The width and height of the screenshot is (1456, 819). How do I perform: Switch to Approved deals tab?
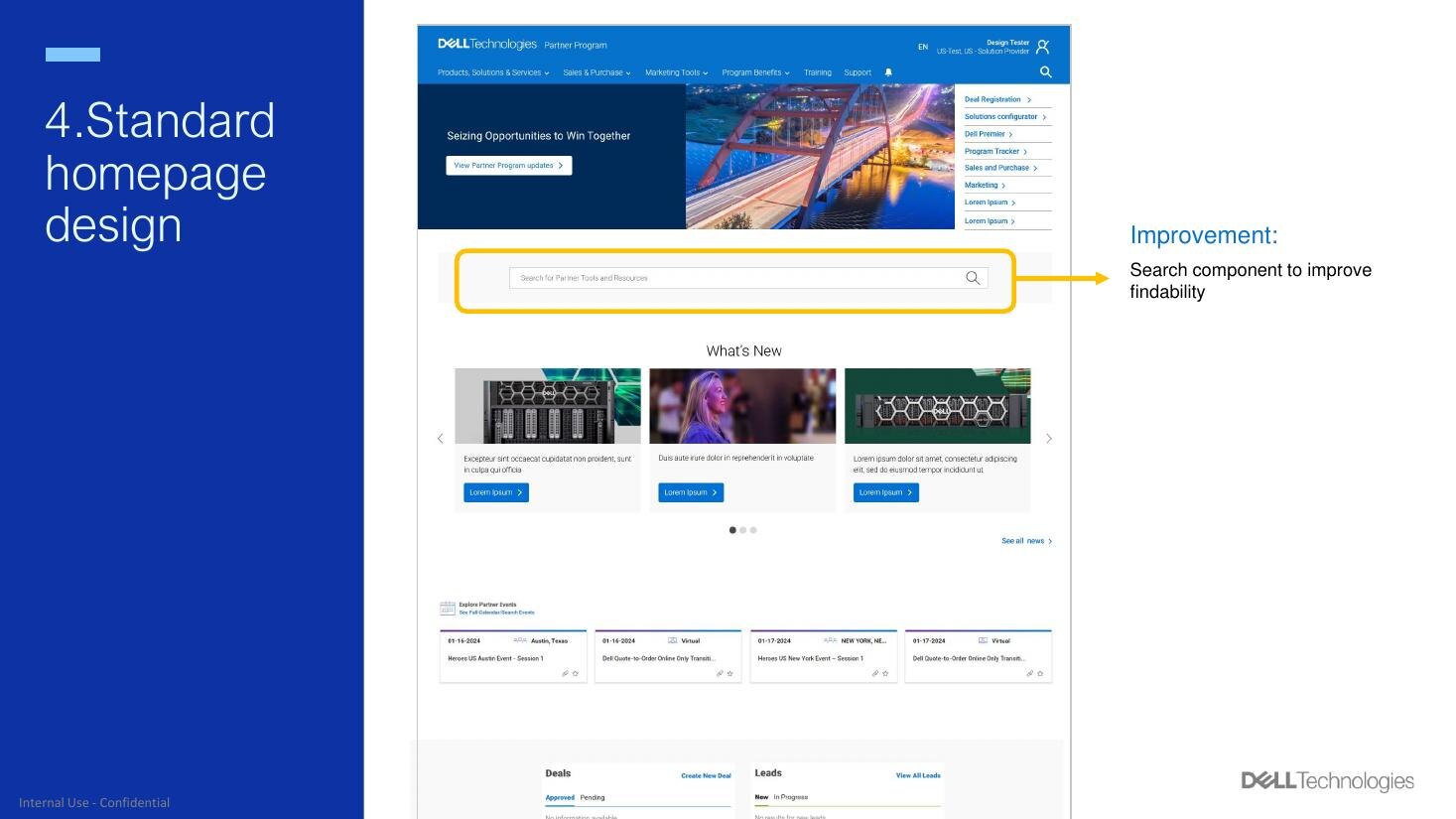click(x=560, y=797)
